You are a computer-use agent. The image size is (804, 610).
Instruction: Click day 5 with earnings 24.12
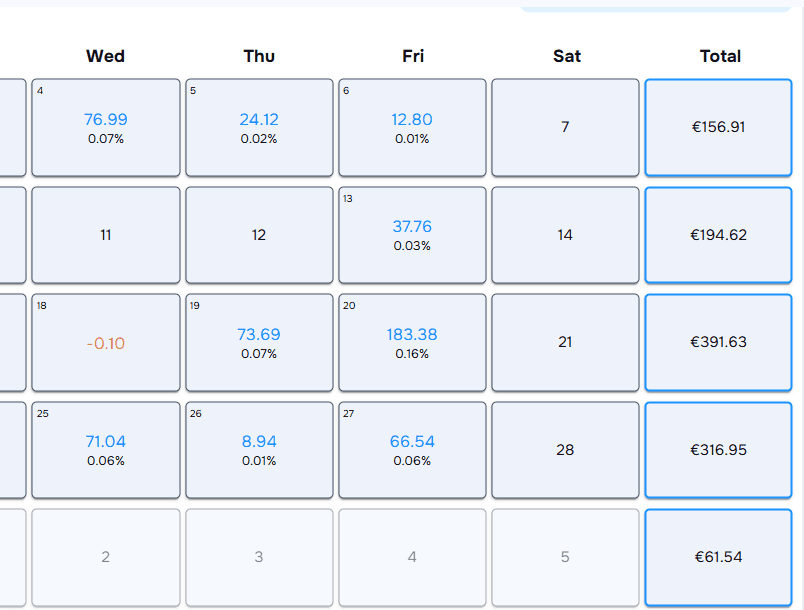259,127
